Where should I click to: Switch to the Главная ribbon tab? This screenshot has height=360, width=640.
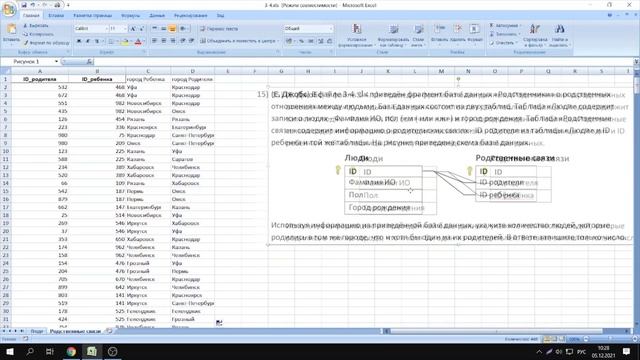click(31, 16)
